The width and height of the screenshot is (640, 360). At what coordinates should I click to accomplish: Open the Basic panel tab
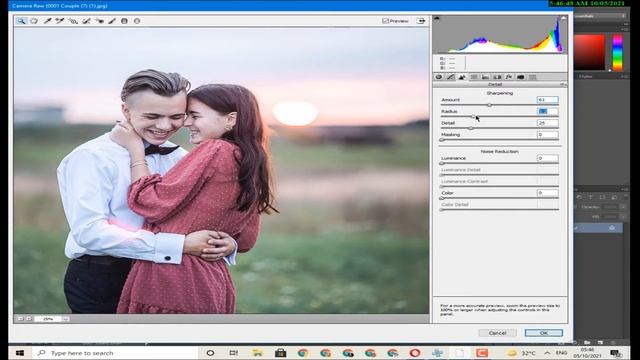click(439, 77)
